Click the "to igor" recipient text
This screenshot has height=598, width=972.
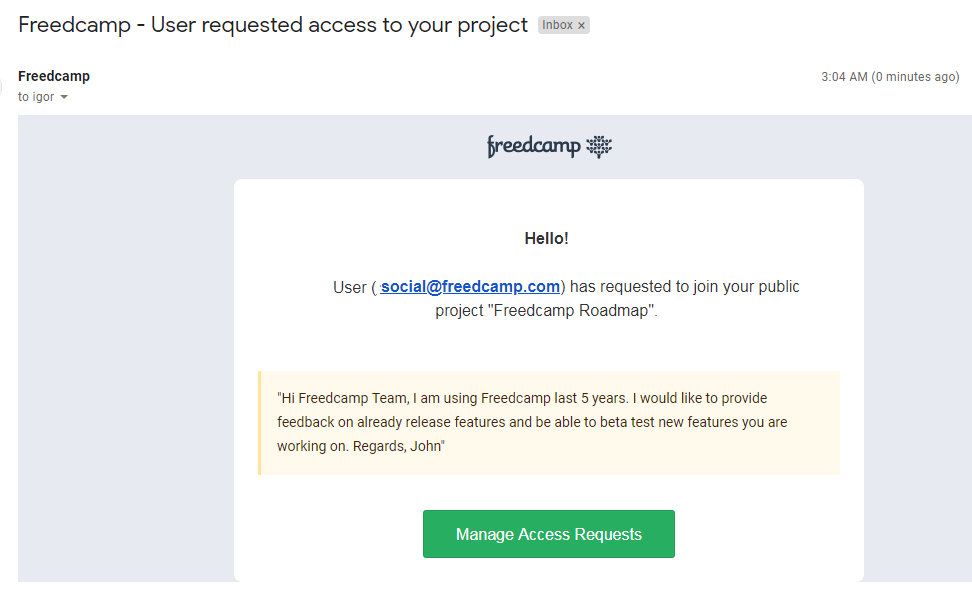pos(36,97)
